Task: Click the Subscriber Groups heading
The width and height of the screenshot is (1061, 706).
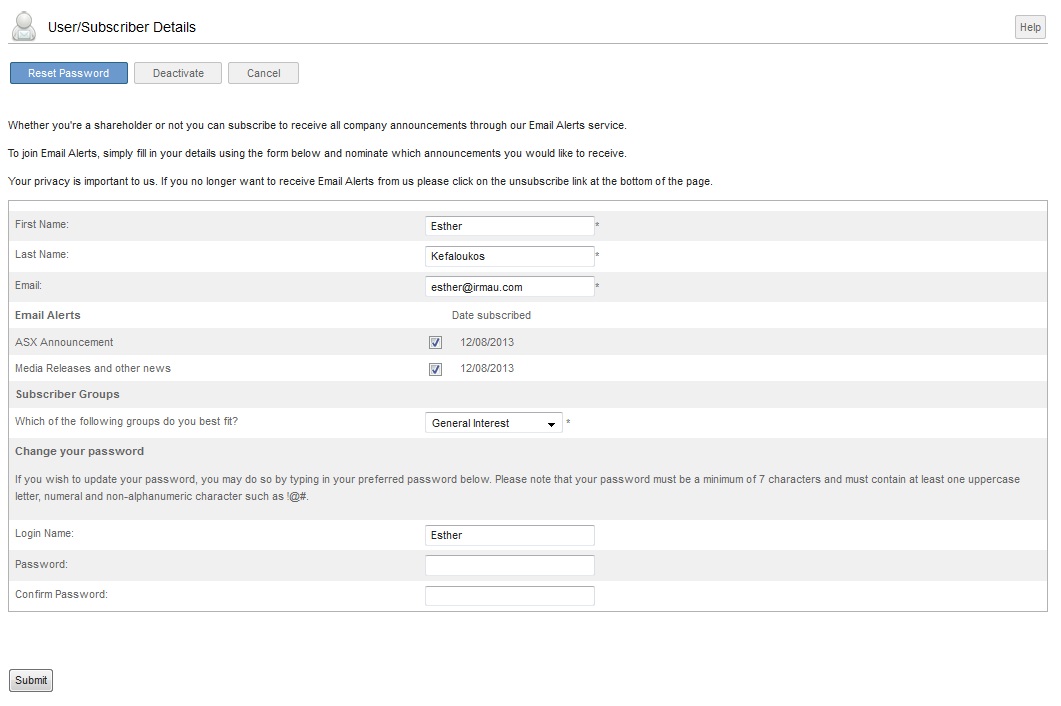Action: [67, 394]
